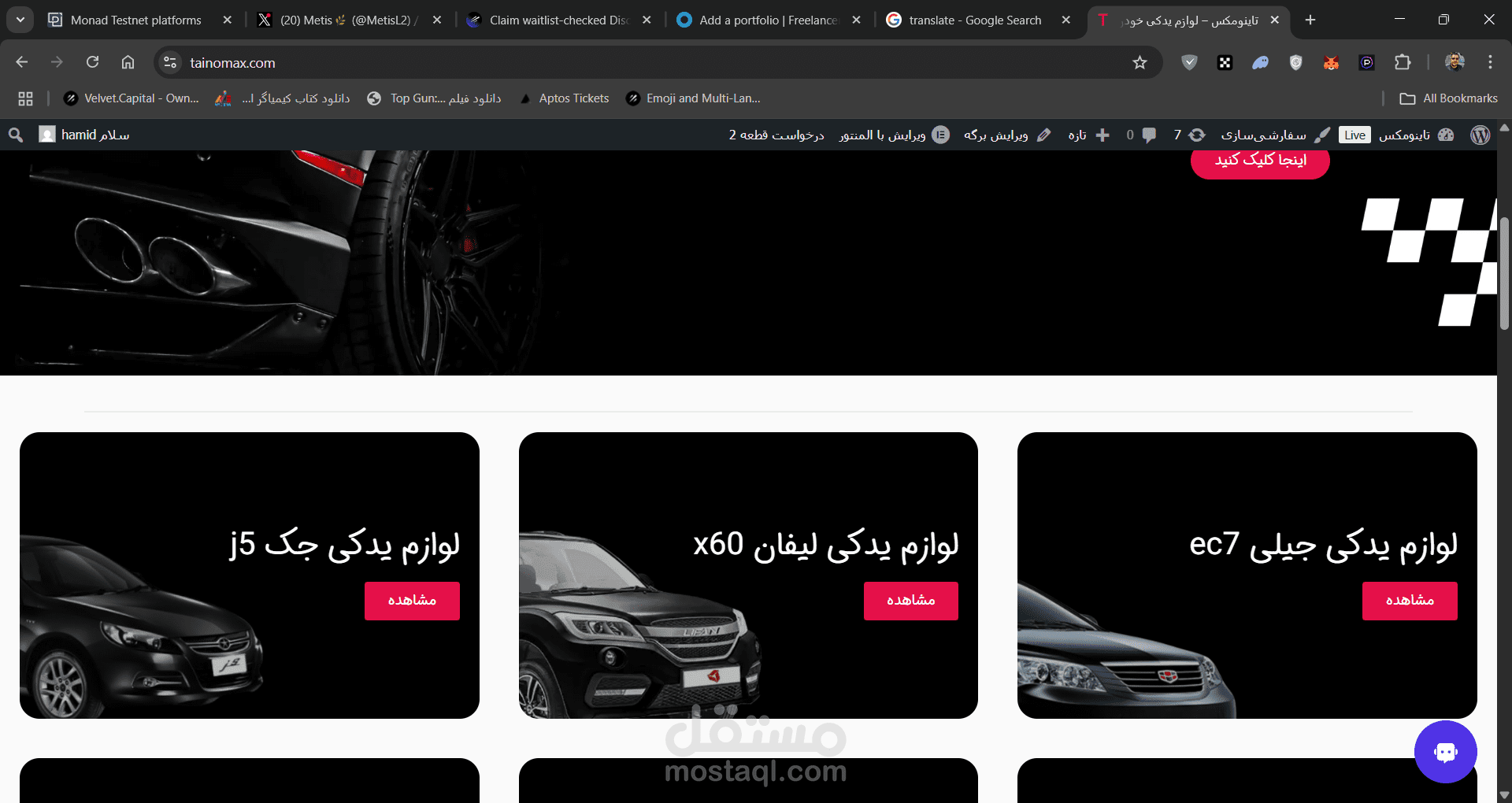Open تاینومکس site dashboard menu
The image size is (1512, 803).
click(1416, 135)
